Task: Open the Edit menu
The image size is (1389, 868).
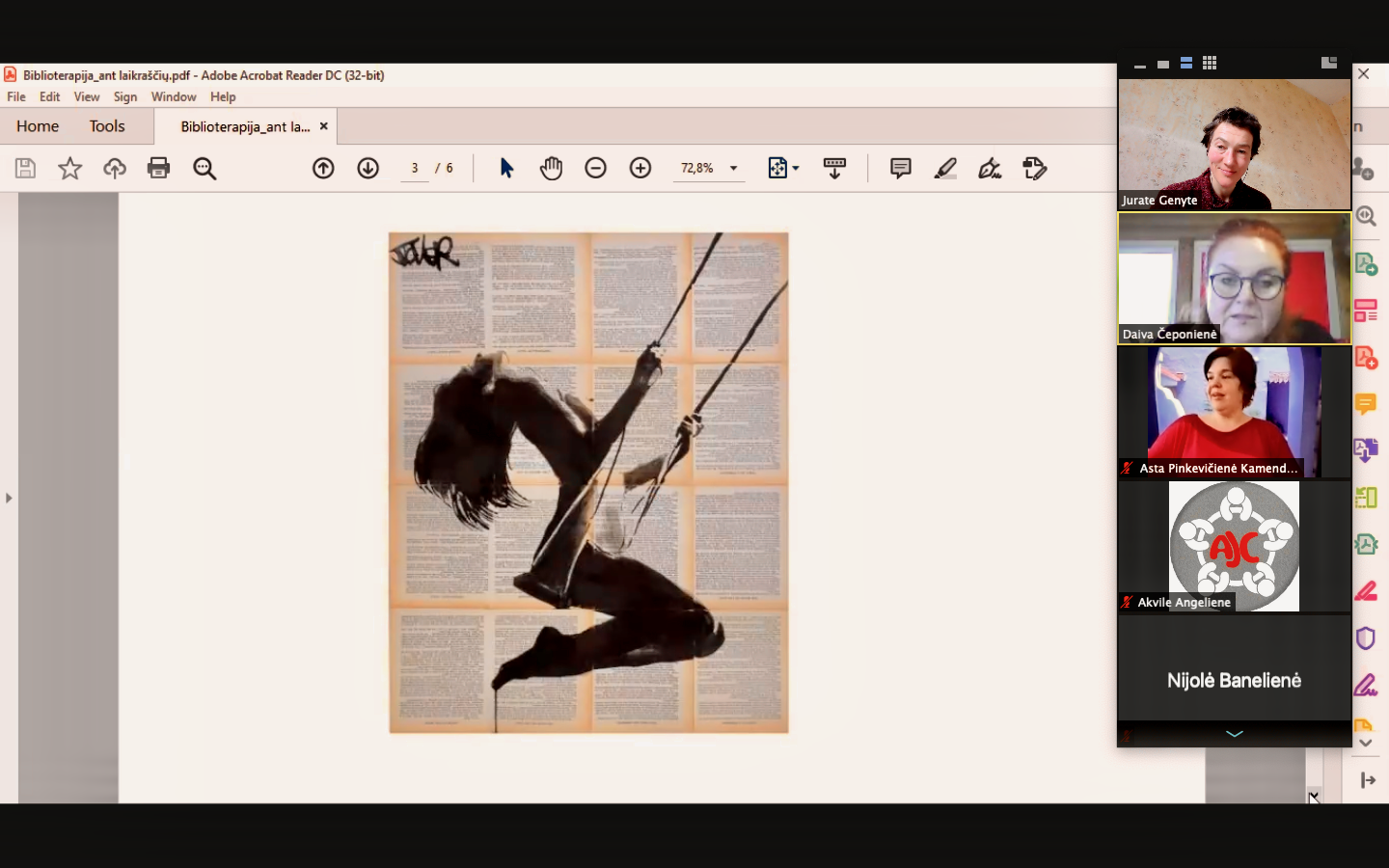Action: [50, 96]
